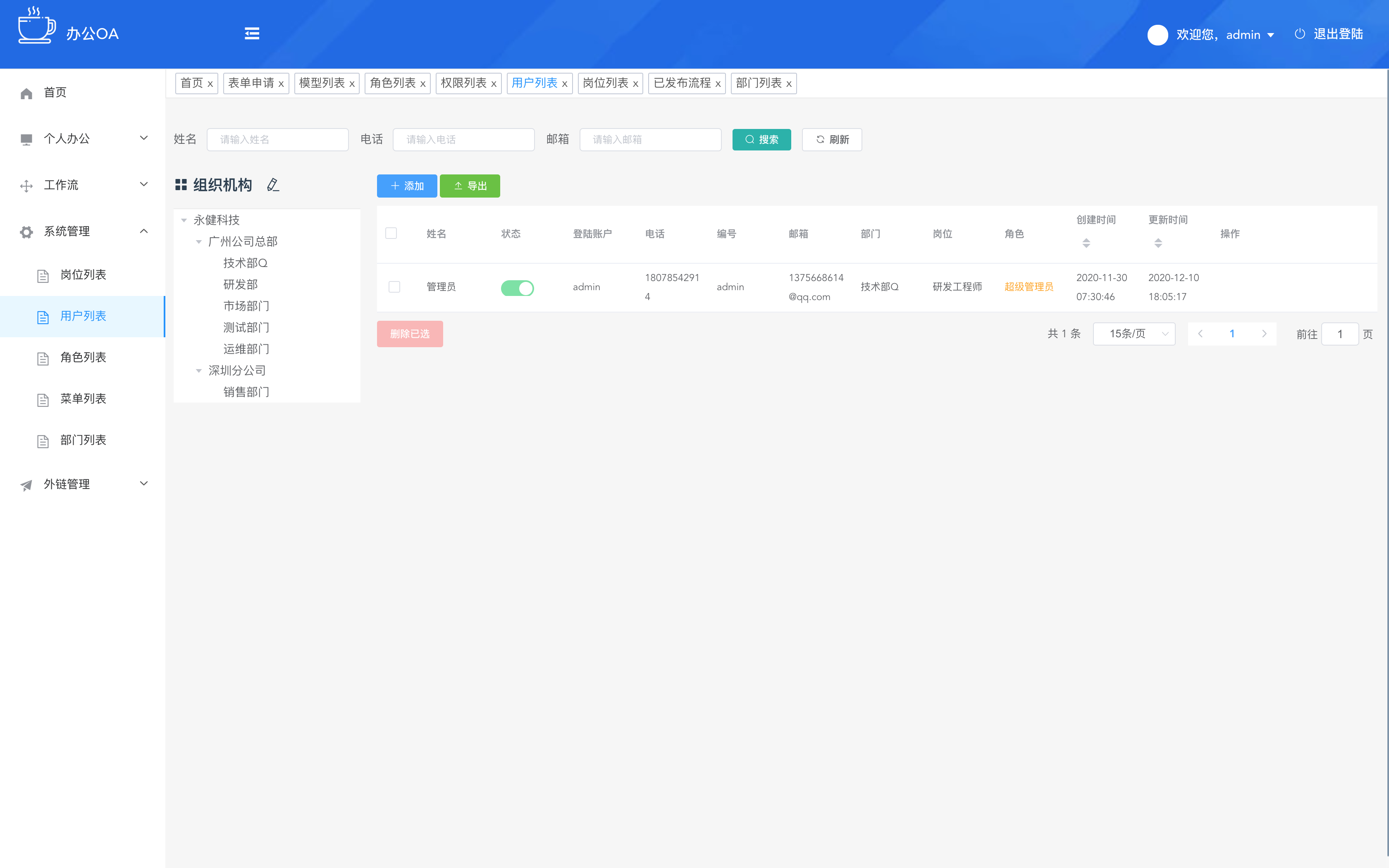Click page number 1 in pagination

(x=1232, y=334)
